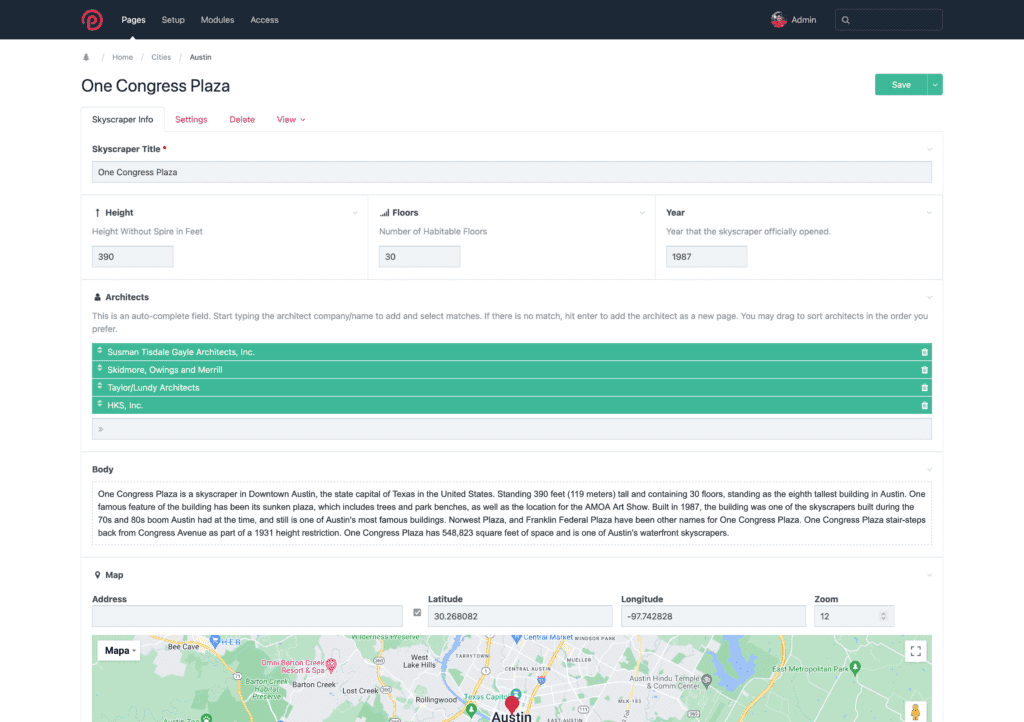Open the Save button dropdown arrow

click(x=935, y=85)
